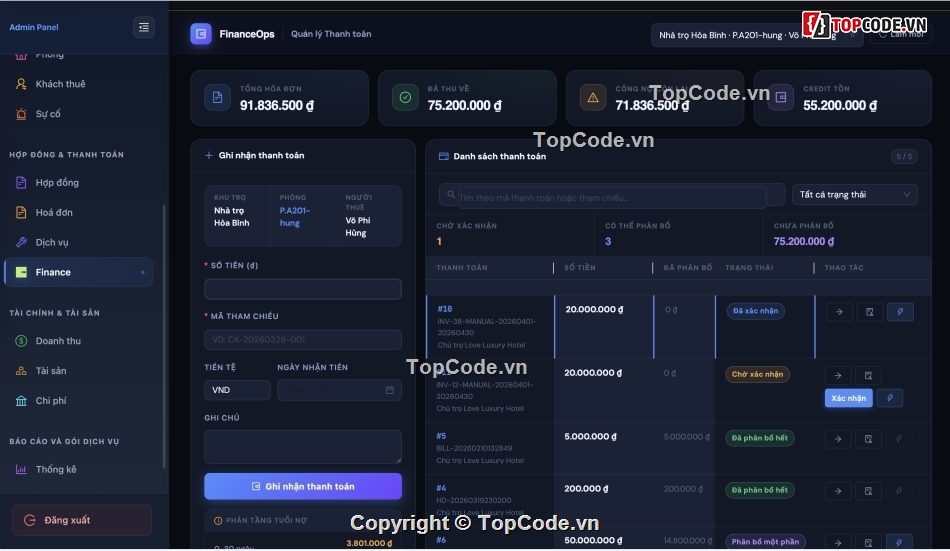950x551 pixels.
Task: Focus the payment search box
Action: (612, 195)
